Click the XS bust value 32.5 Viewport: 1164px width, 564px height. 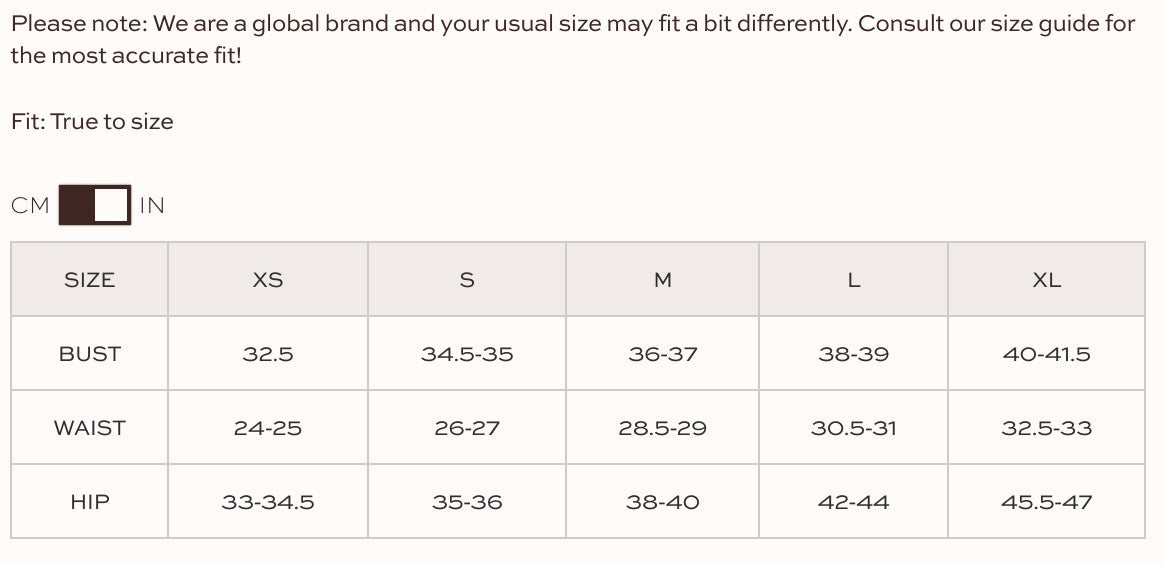(x=268, y=354)
